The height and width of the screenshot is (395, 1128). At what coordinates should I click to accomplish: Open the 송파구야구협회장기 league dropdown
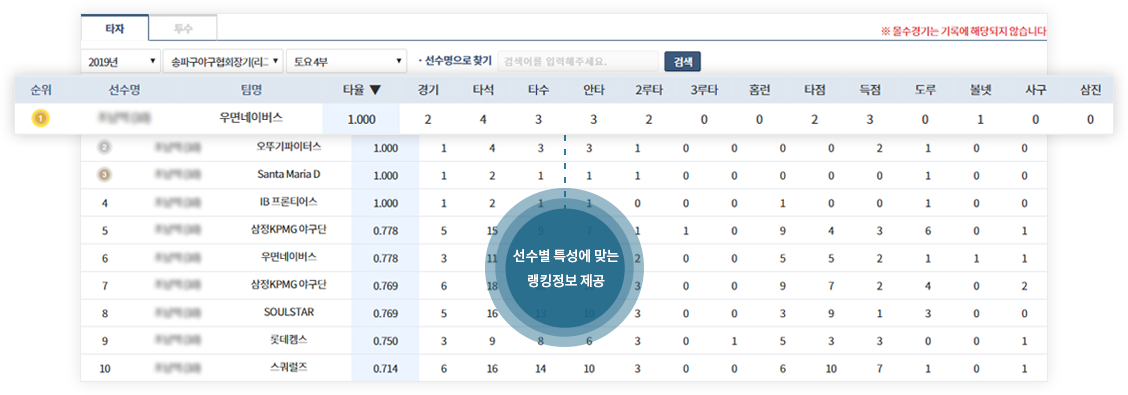223,61
